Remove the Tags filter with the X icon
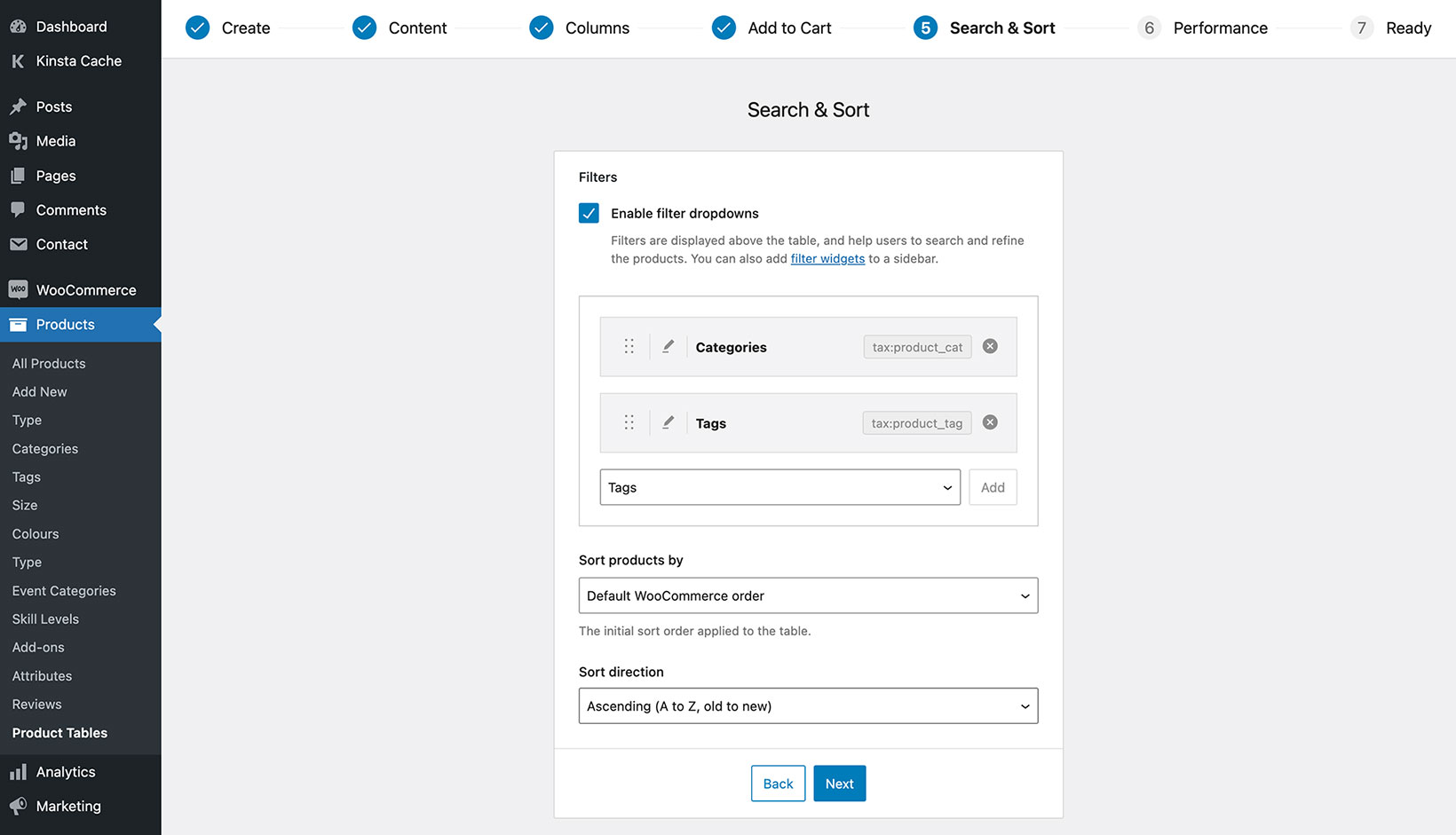The image size is (1456, 835). [989, 422]
